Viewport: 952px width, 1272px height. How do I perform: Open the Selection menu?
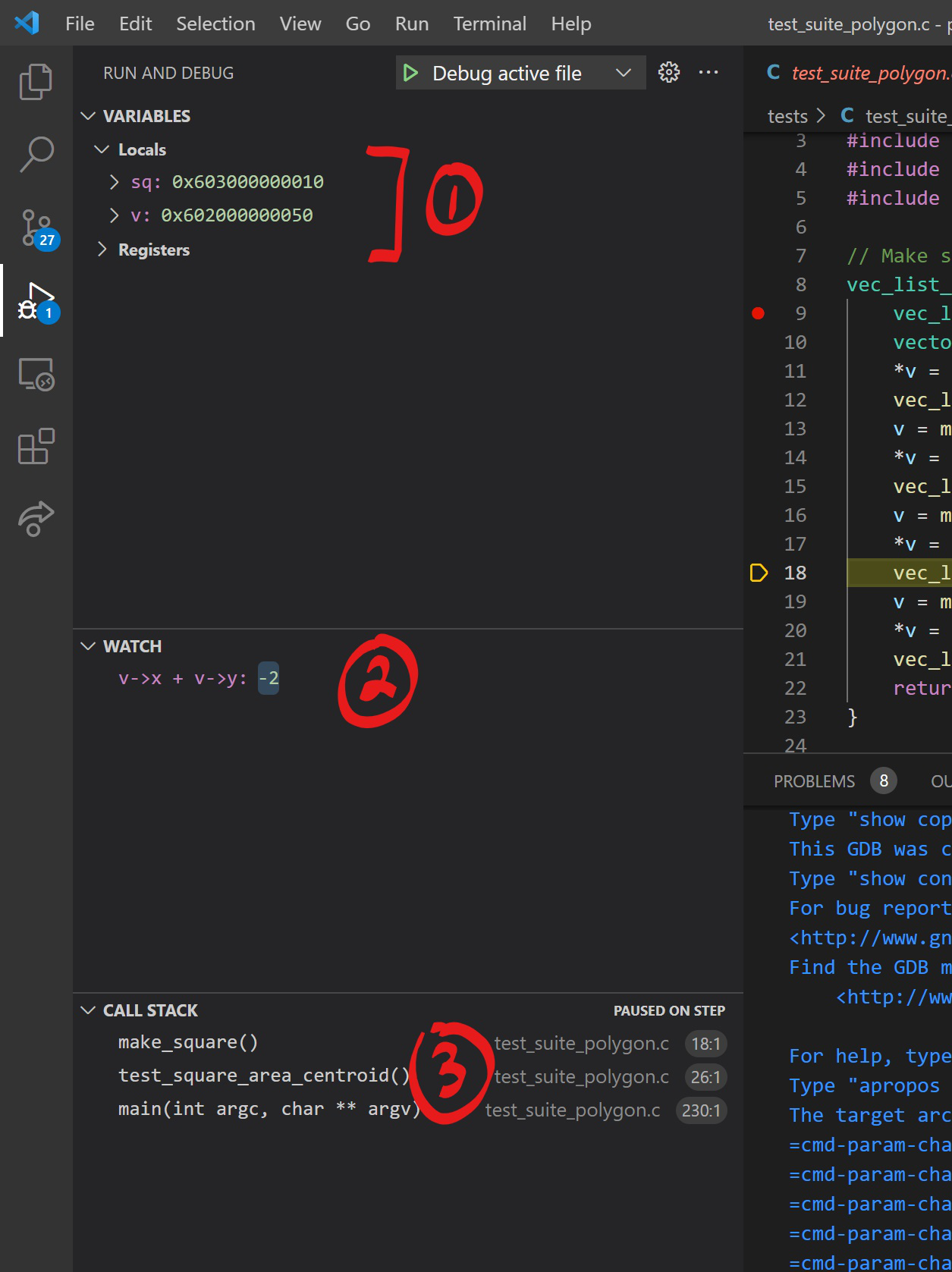click(x=215, y=24)
